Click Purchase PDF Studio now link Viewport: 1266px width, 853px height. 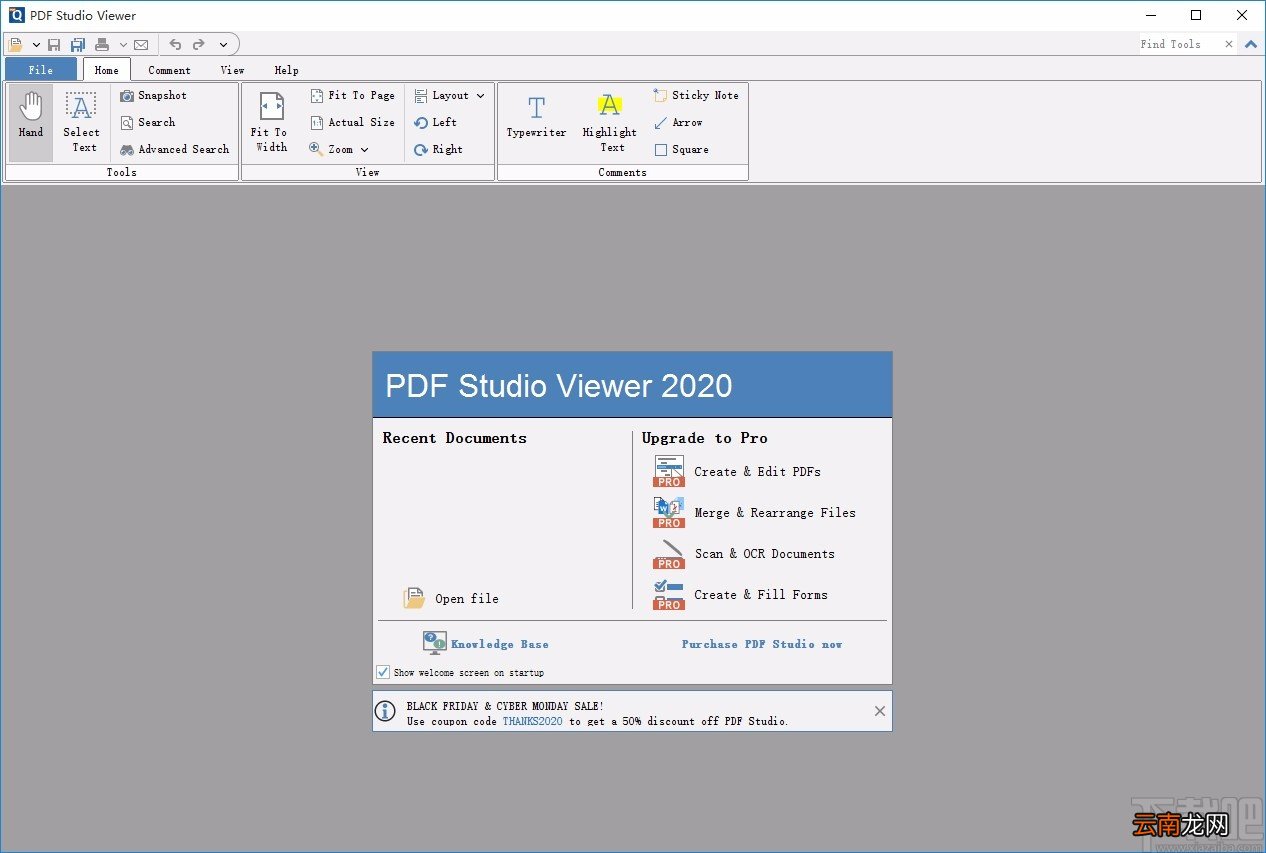pos(762,644)
